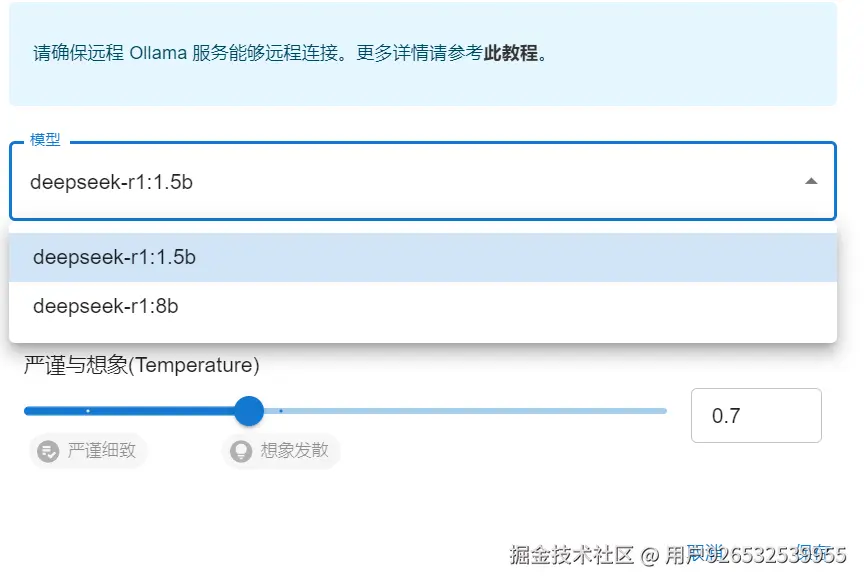Click the Temperature slider thumb
Screen dimensions: 864x584
click(x=248, y=411)
